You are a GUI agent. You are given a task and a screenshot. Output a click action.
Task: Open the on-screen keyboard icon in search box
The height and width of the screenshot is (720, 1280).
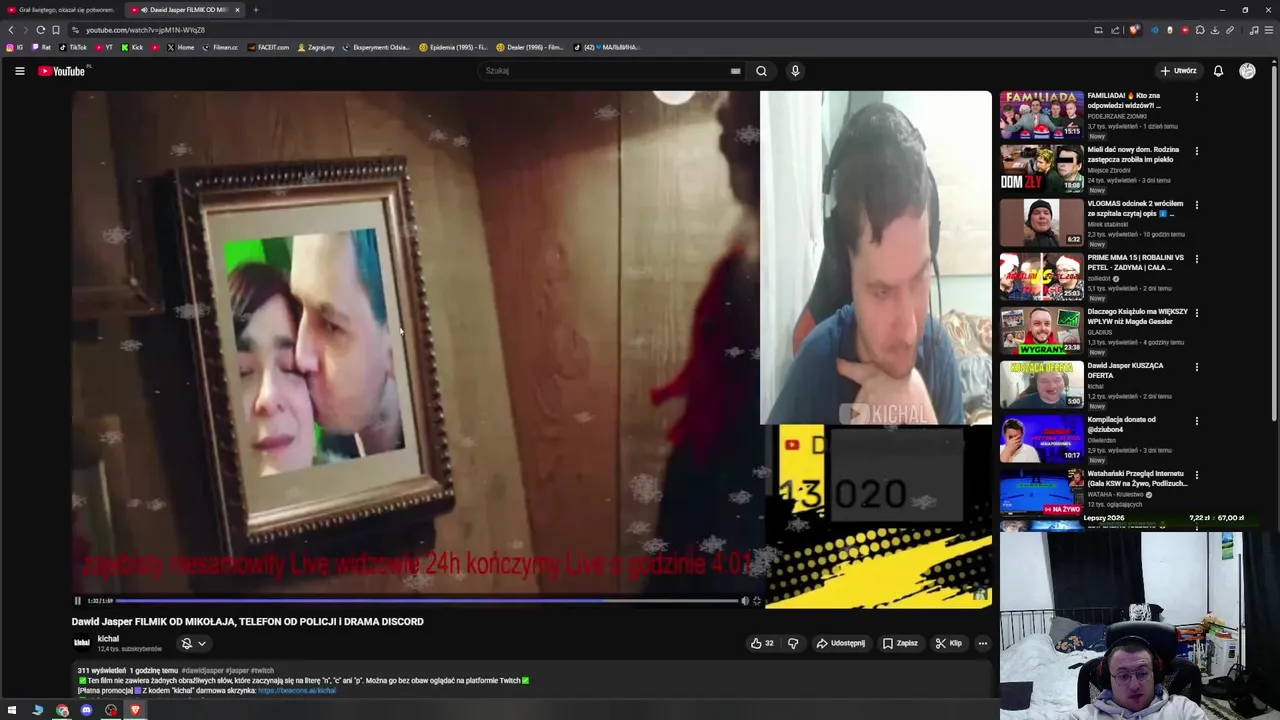click(735, 71)
